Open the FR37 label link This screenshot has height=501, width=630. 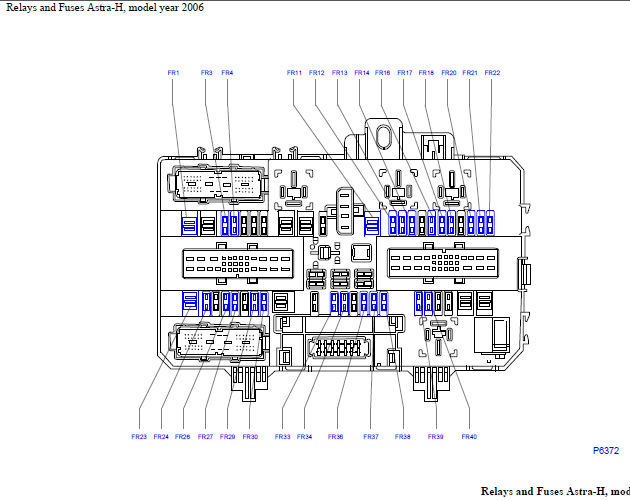coord(371,437)
